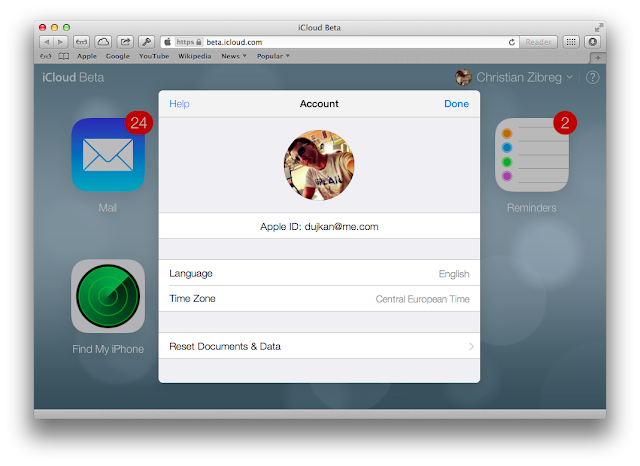Click the Reminders label

tap(531, 208)
